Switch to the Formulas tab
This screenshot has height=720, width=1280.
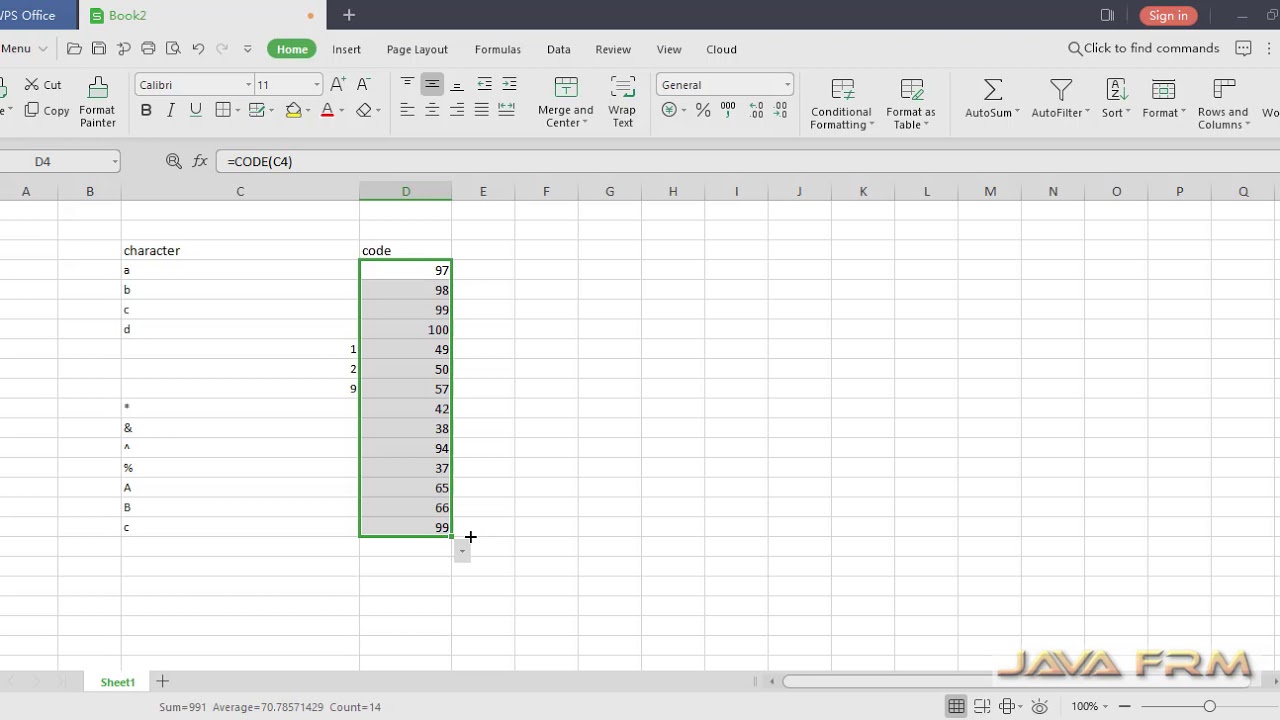point(497,49)
